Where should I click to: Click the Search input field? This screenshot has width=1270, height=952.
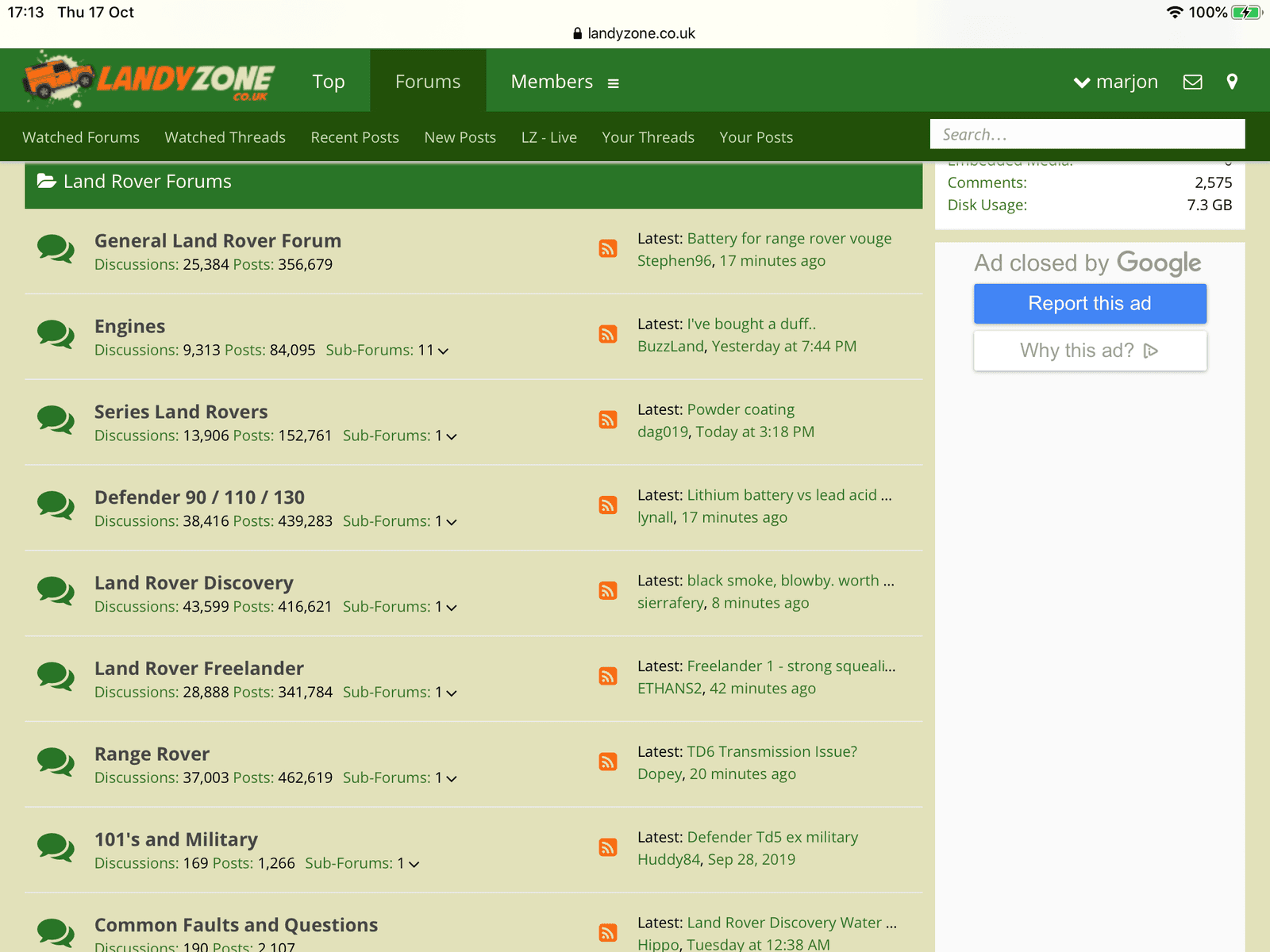pos(1087,134)
